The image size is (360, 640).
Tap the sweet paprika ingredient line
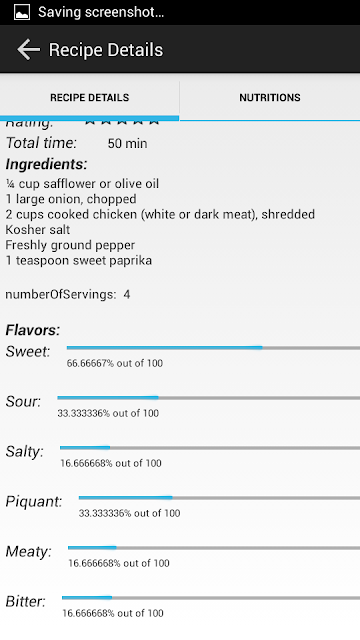point(79,260)
